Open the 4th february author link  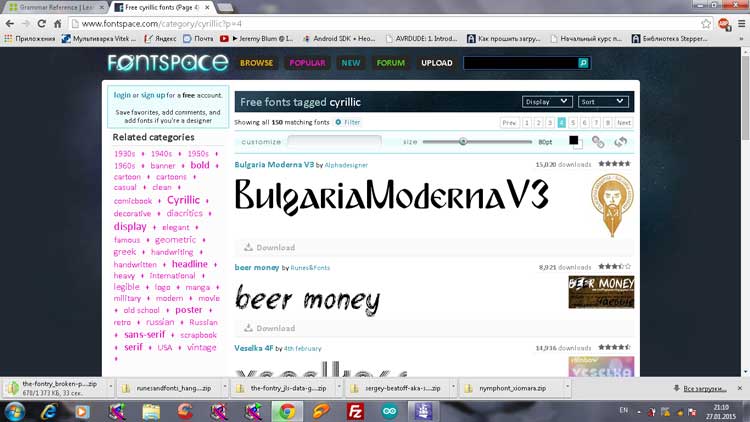(302, 348)
